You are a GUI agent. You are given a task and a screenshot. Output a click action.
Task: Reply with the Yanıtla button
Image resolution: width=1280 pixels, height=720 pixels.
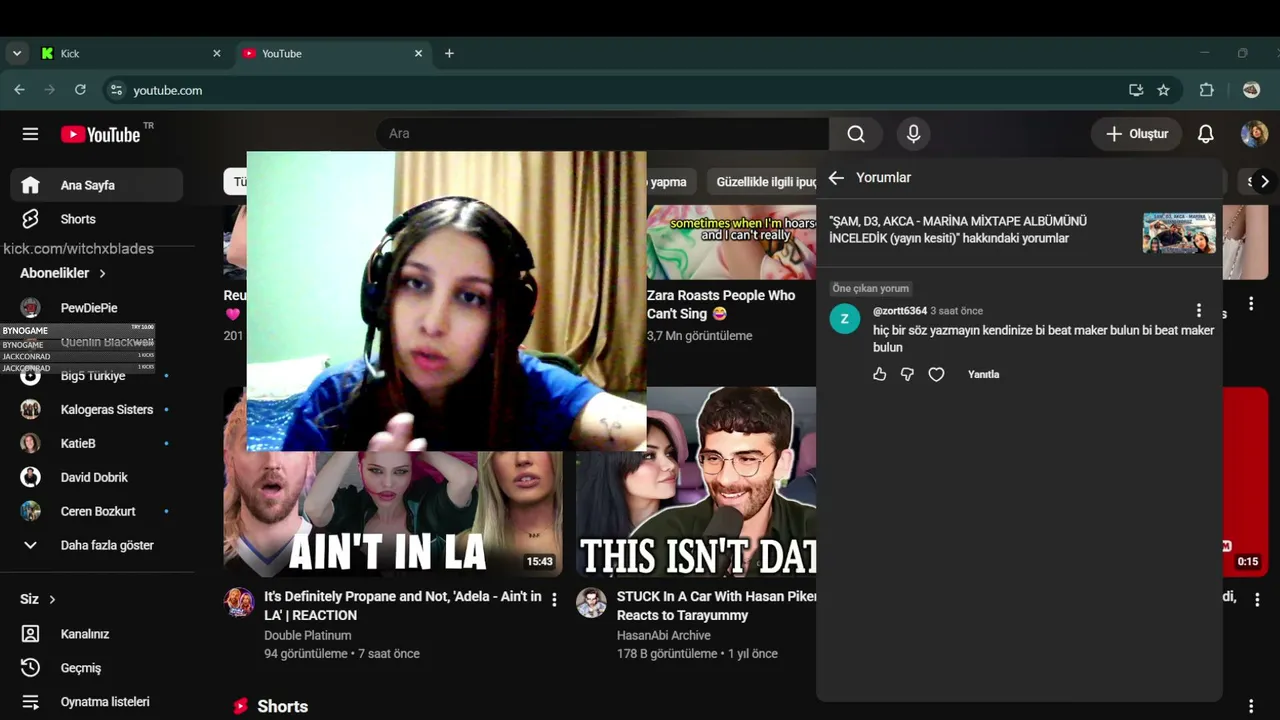click(x=983, y=374)
